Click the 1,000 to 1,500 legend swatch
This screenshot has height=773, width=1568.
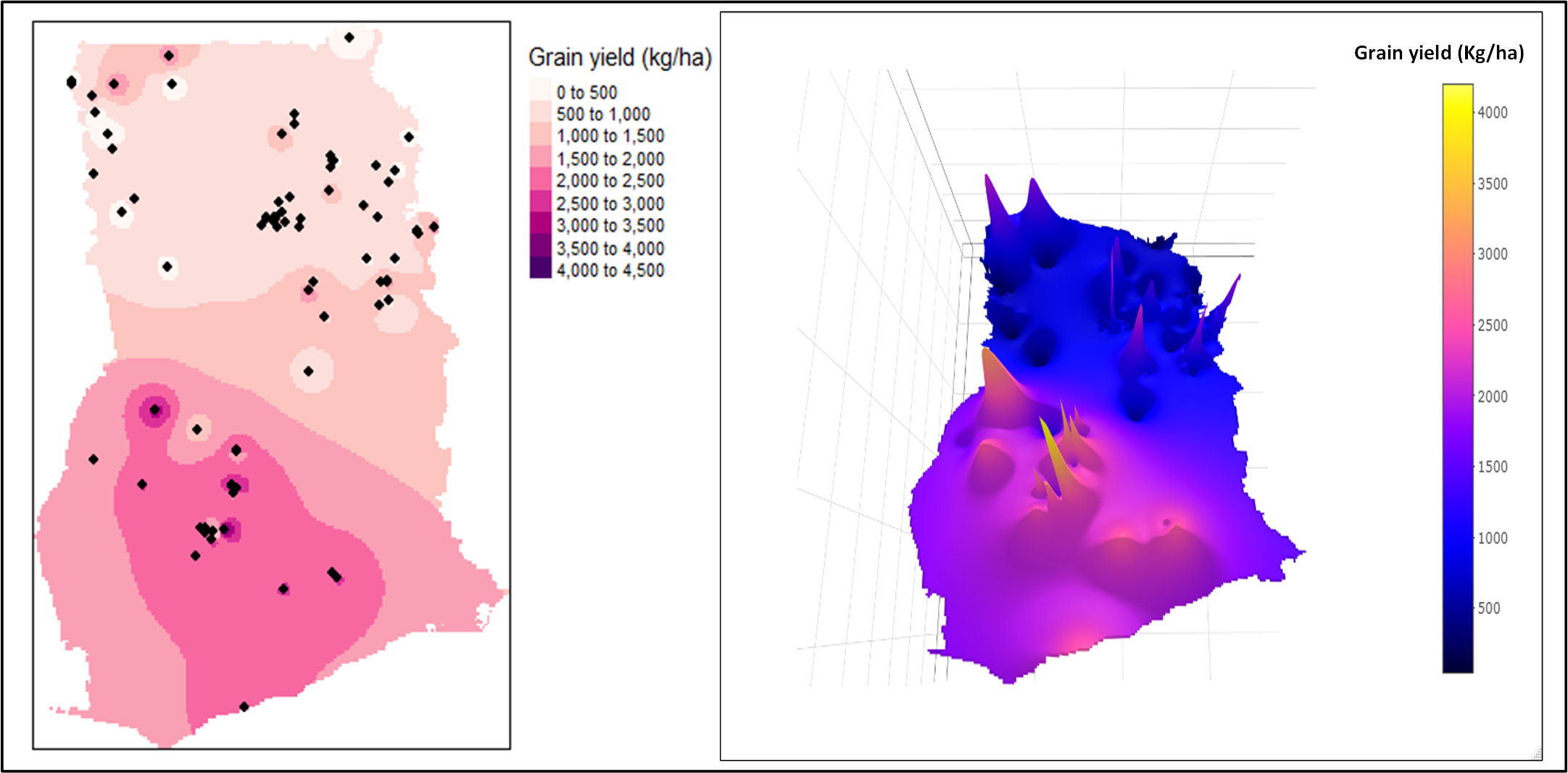541,135
